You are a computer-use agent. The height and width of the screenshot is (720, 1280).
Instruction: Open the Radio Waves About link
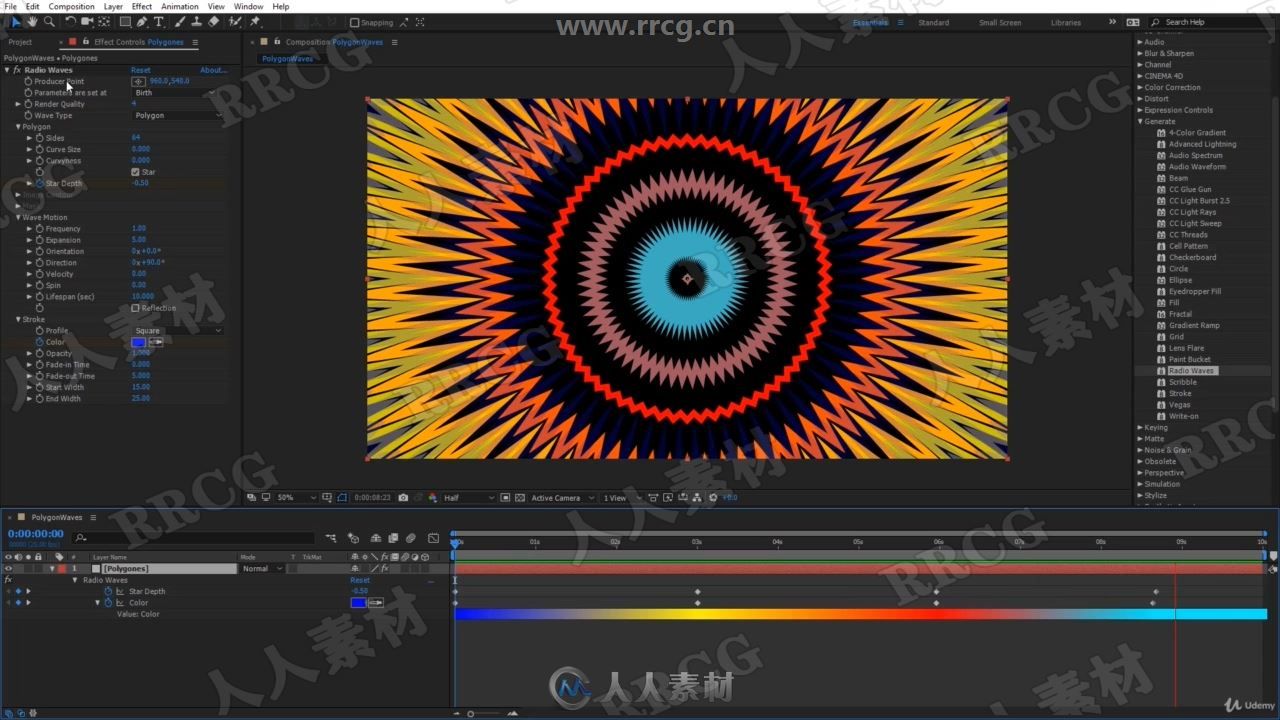click(213, 70)
